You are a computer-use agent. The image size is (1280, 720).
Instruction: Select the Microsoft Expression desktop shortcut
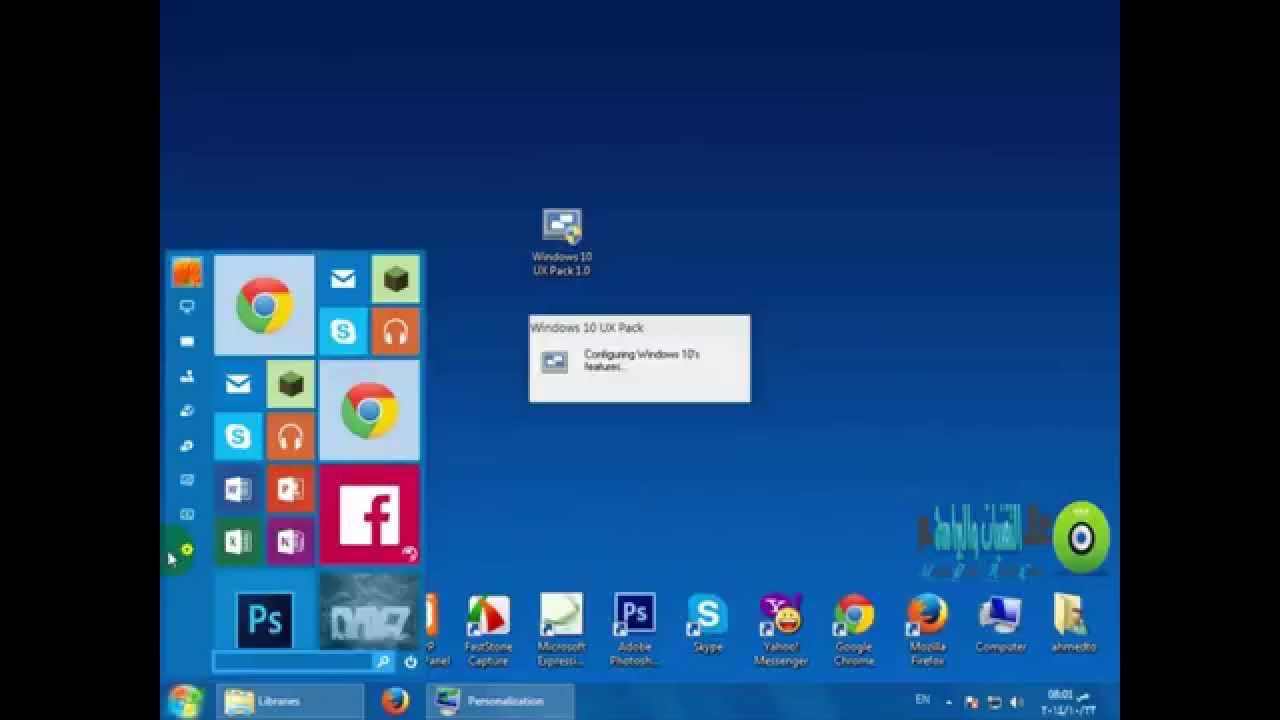tap(561, 630)
